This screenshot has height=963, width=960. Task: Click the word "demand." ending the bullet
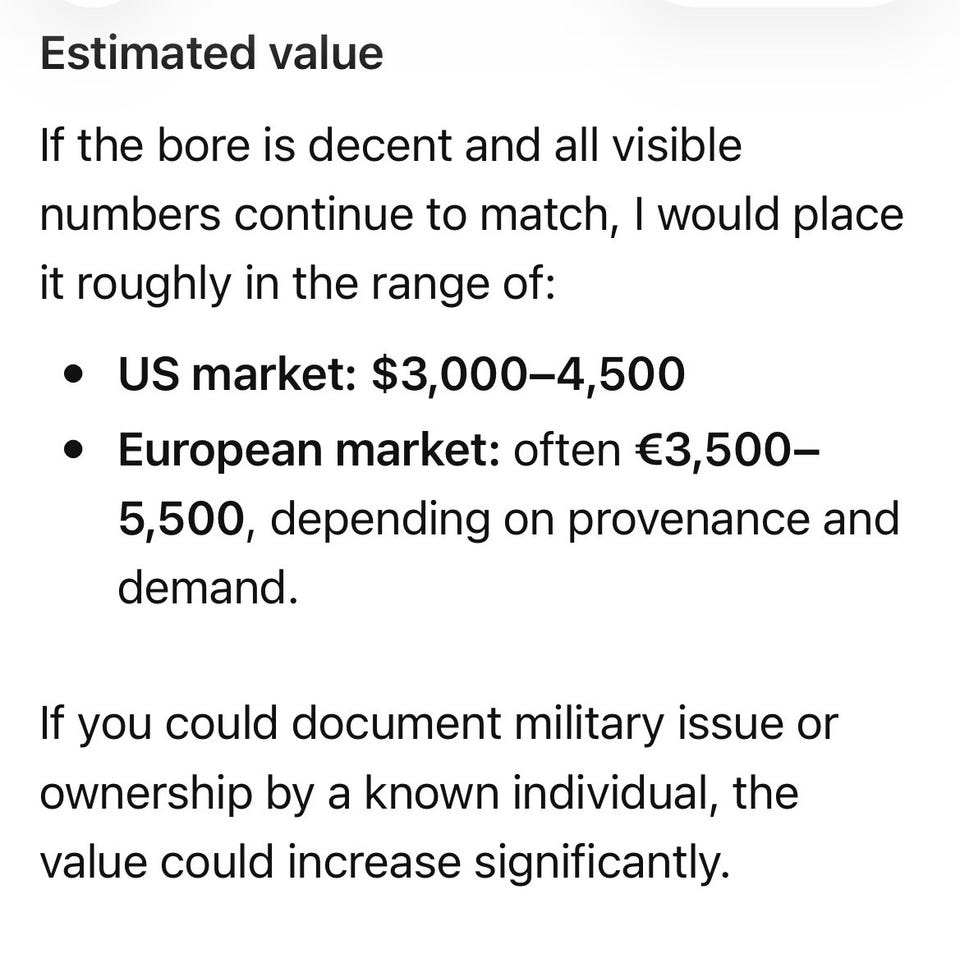click(208, 587)
